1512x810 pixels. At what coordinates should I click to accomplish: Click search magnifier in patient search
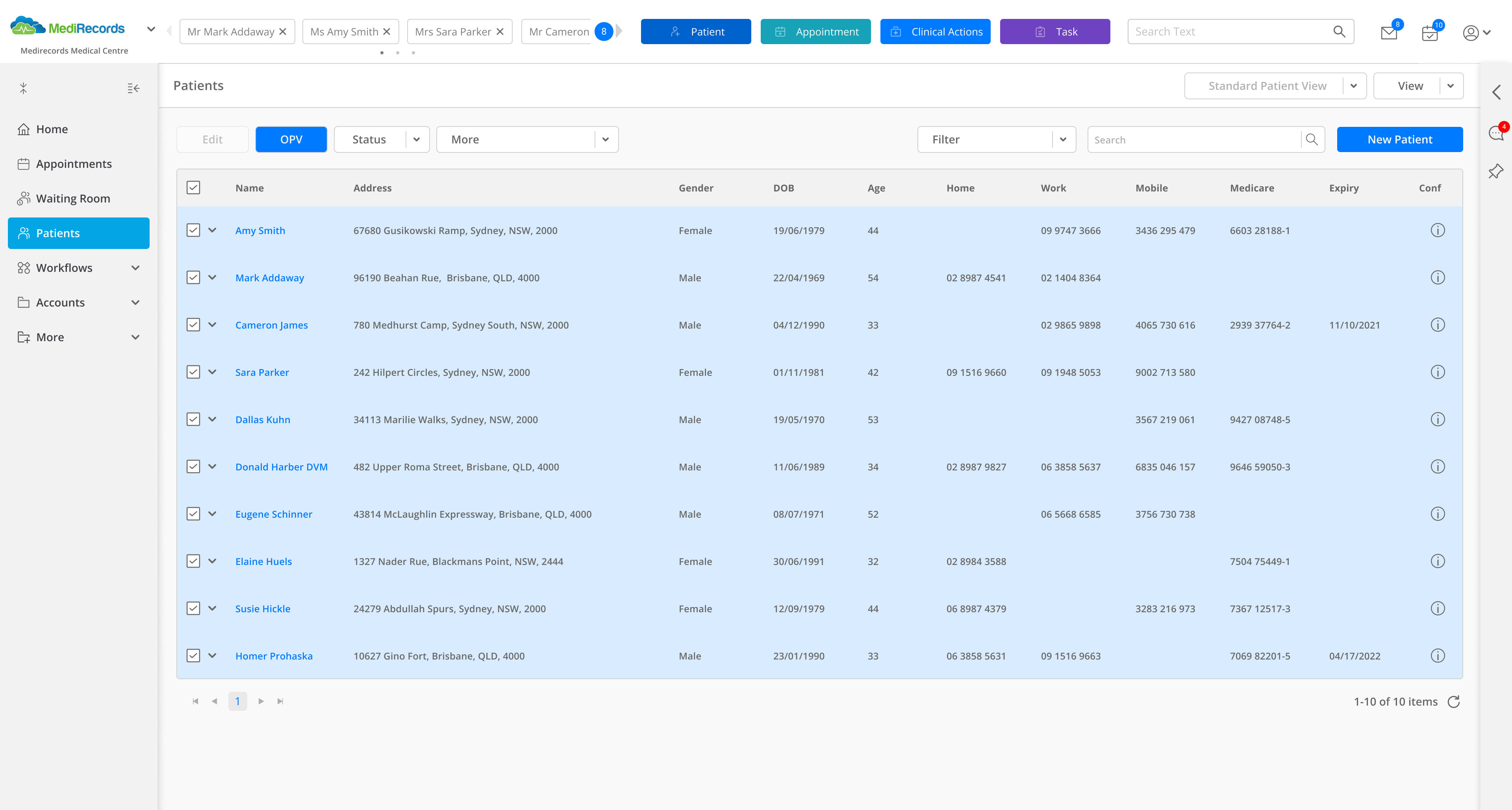click(1311, 140)
